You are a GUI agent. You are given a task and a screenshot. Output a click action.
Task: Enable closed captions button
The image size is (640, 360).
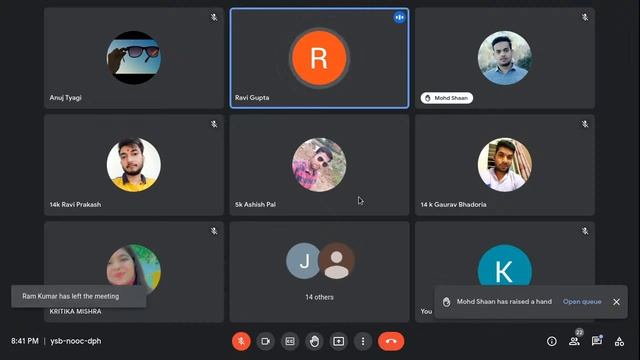point(290,341)
